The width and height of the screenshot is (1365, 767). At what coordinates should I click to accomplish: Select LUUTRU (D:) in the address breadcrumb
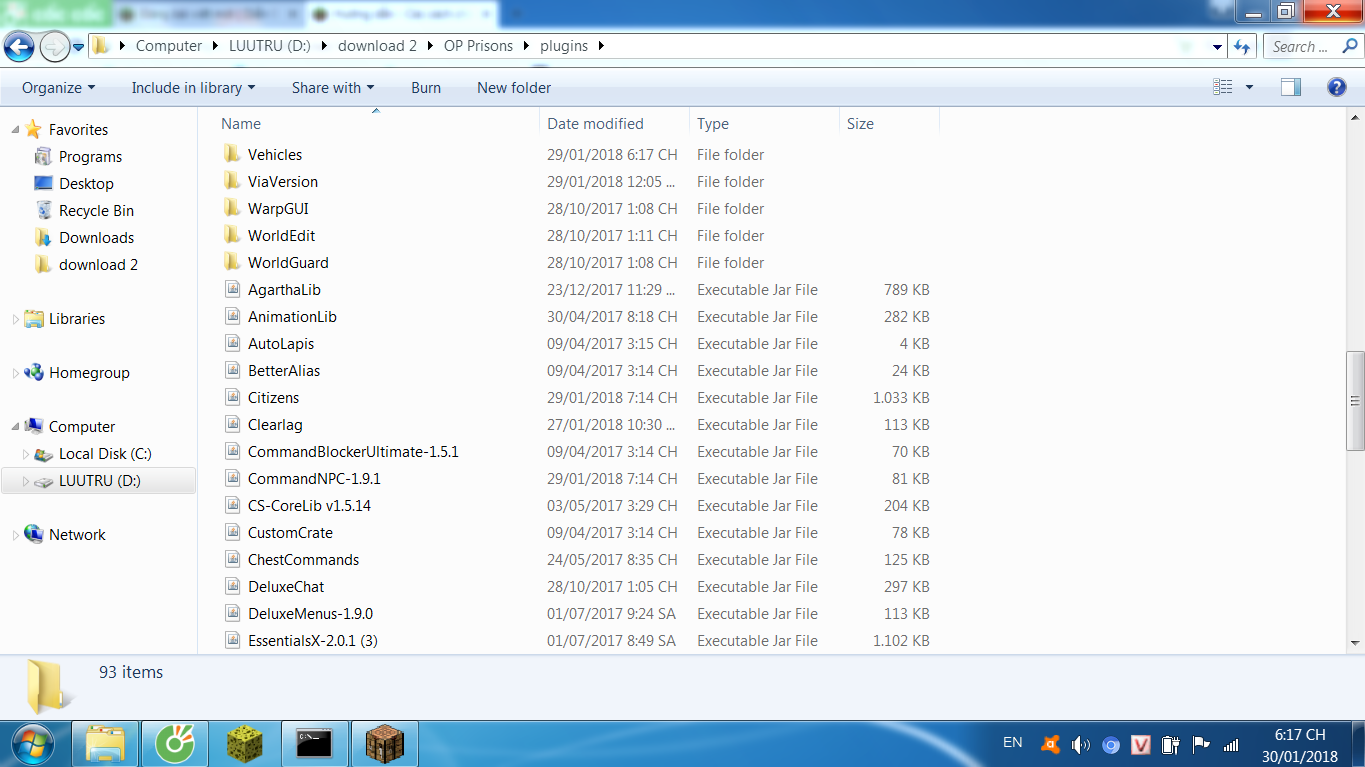[x=271, y=46]
